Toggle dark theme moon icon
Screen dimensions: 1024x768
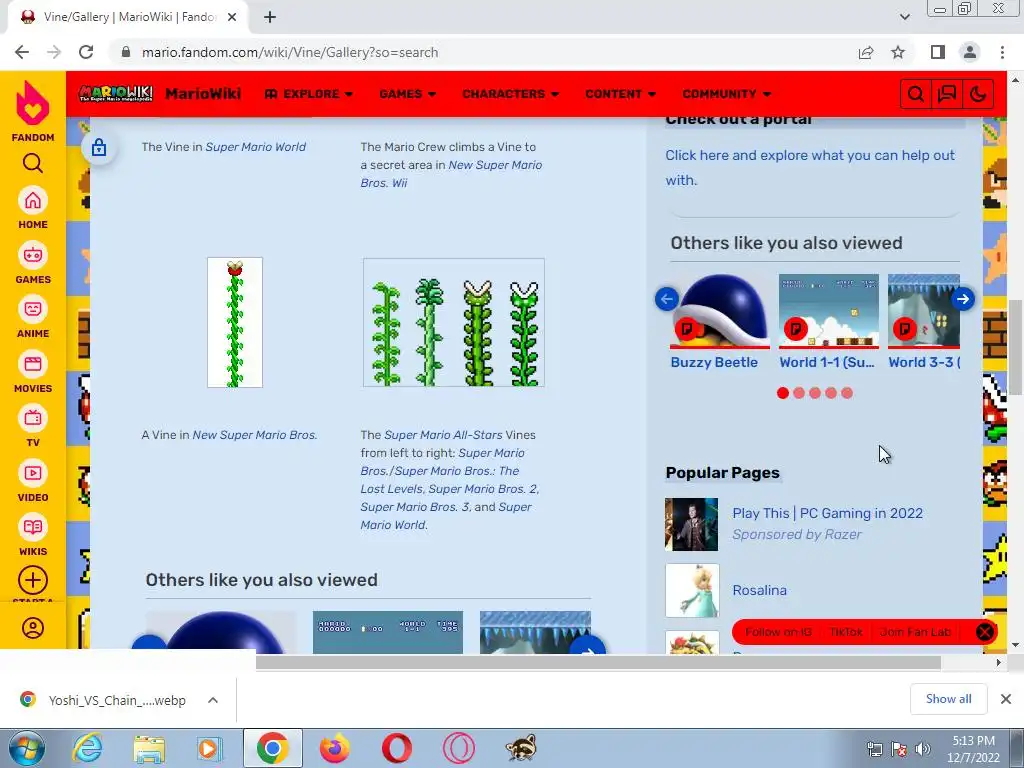(978, 95)
